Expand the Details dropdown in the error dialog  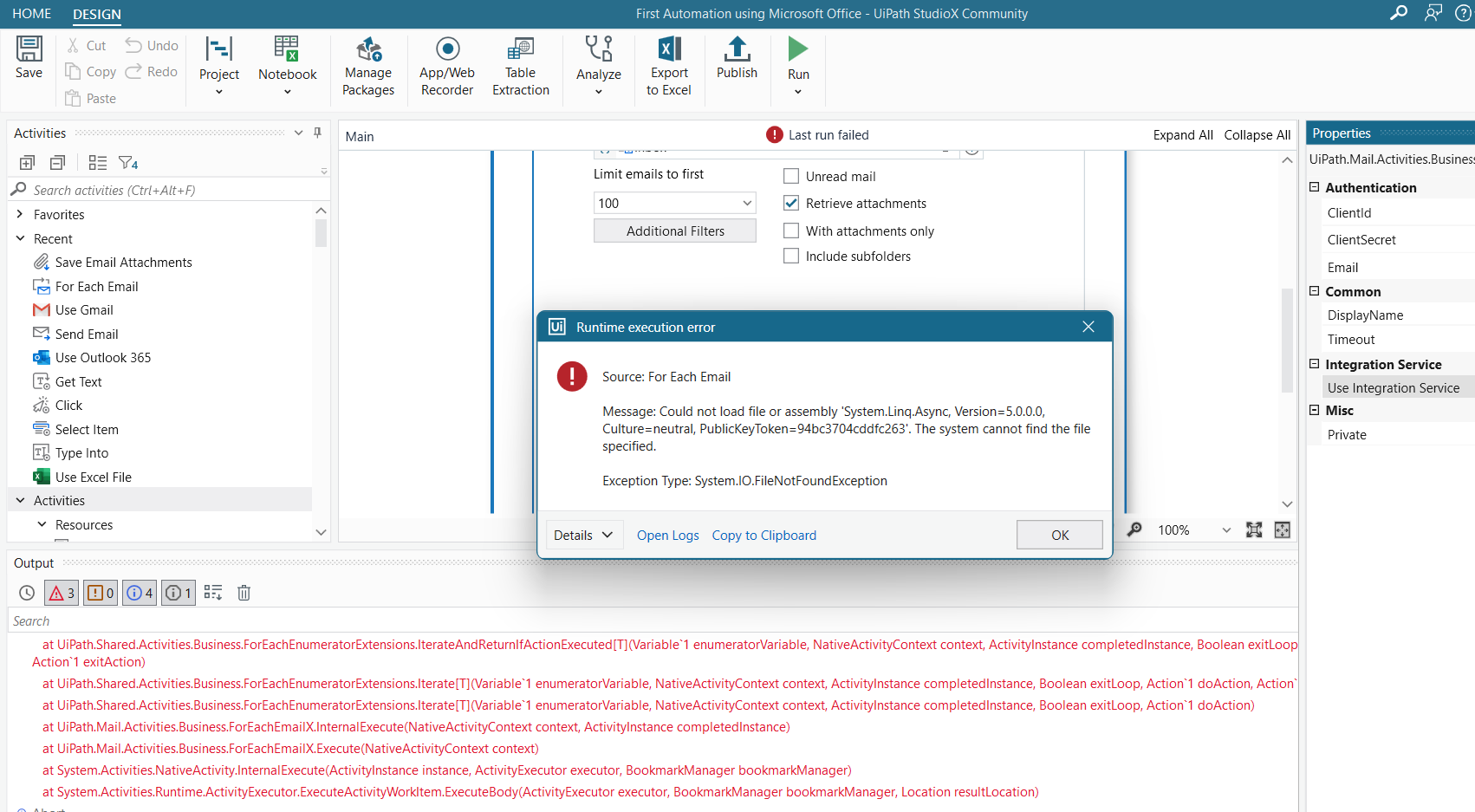pos(583,535)
